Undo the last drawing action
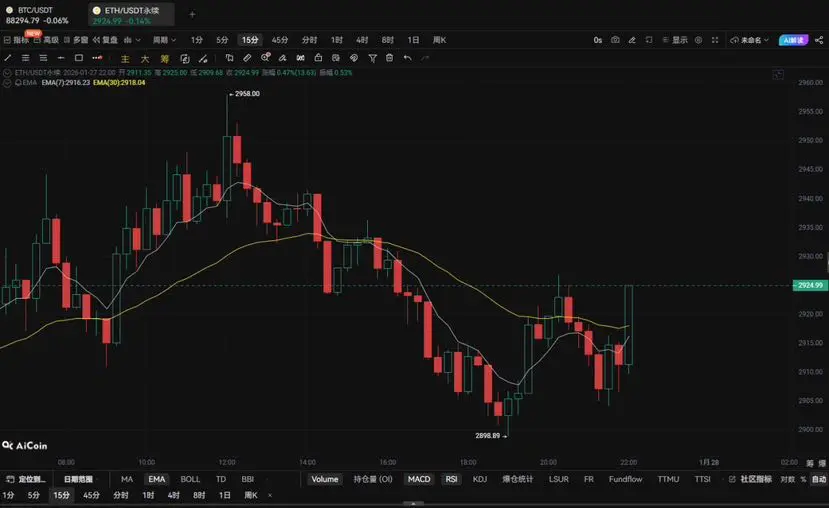This screenshot has height=508, width=829. pyautogui.click(x=407, y=58)
